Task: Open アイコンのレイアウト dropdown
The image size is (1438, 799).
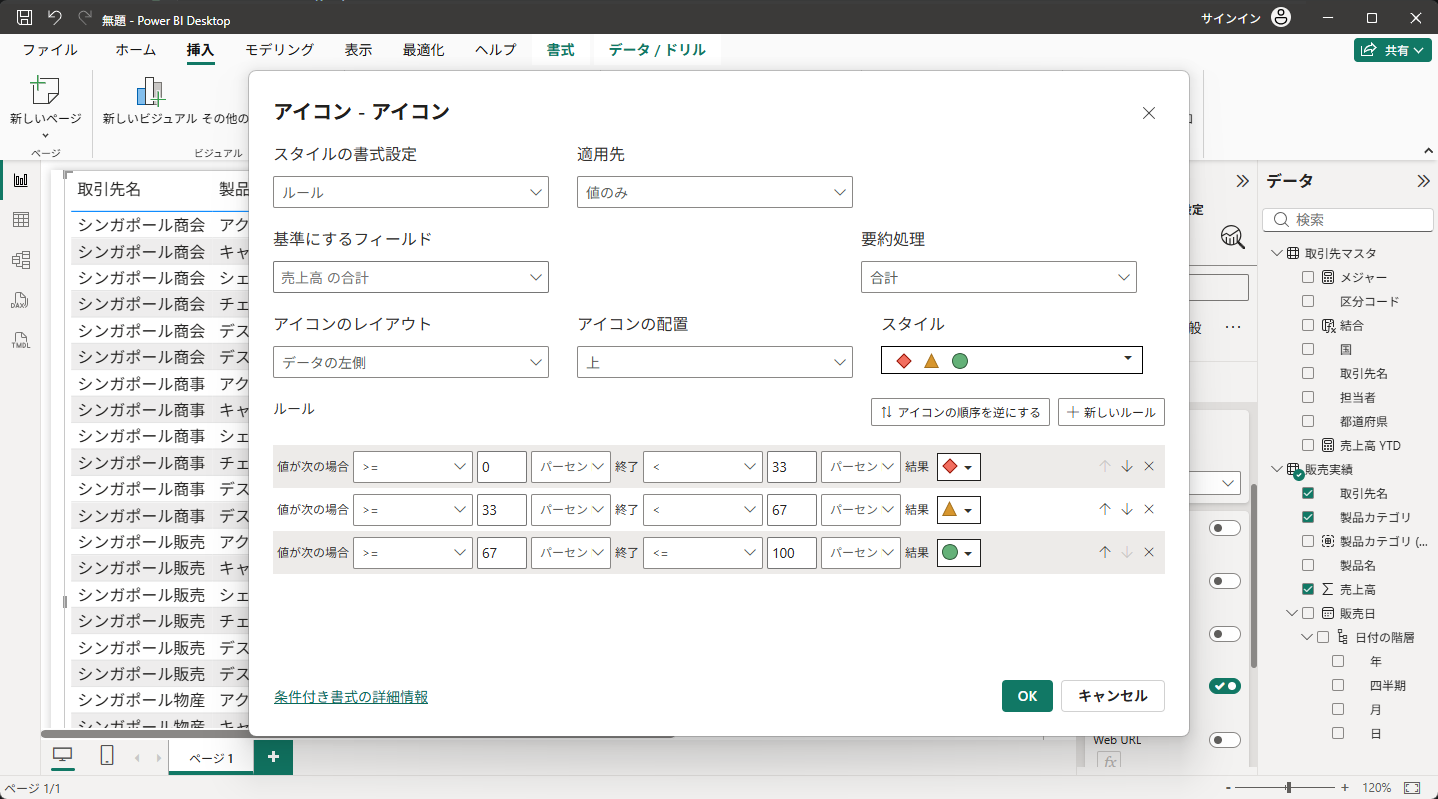Action: pos(411,362)
